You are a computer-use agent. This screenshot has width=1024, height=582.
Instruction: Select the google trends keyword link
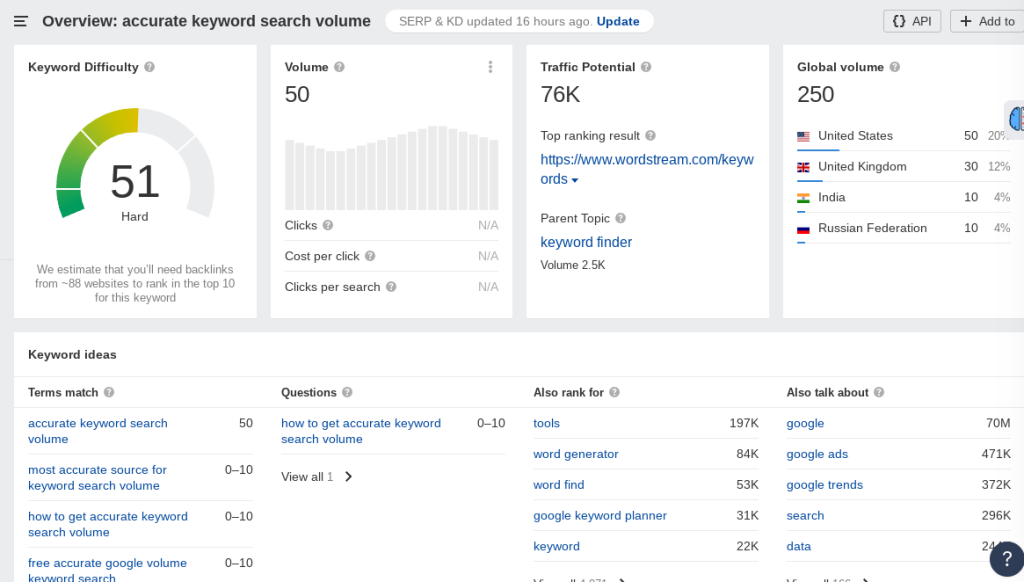(824, 485)
